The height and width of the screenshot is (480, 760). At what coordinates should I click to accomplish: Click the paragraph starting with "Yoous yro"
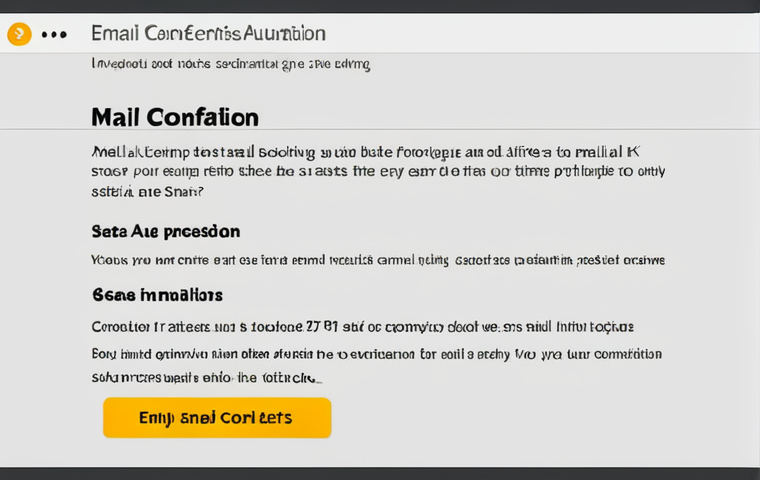click(x=378, y=260)
